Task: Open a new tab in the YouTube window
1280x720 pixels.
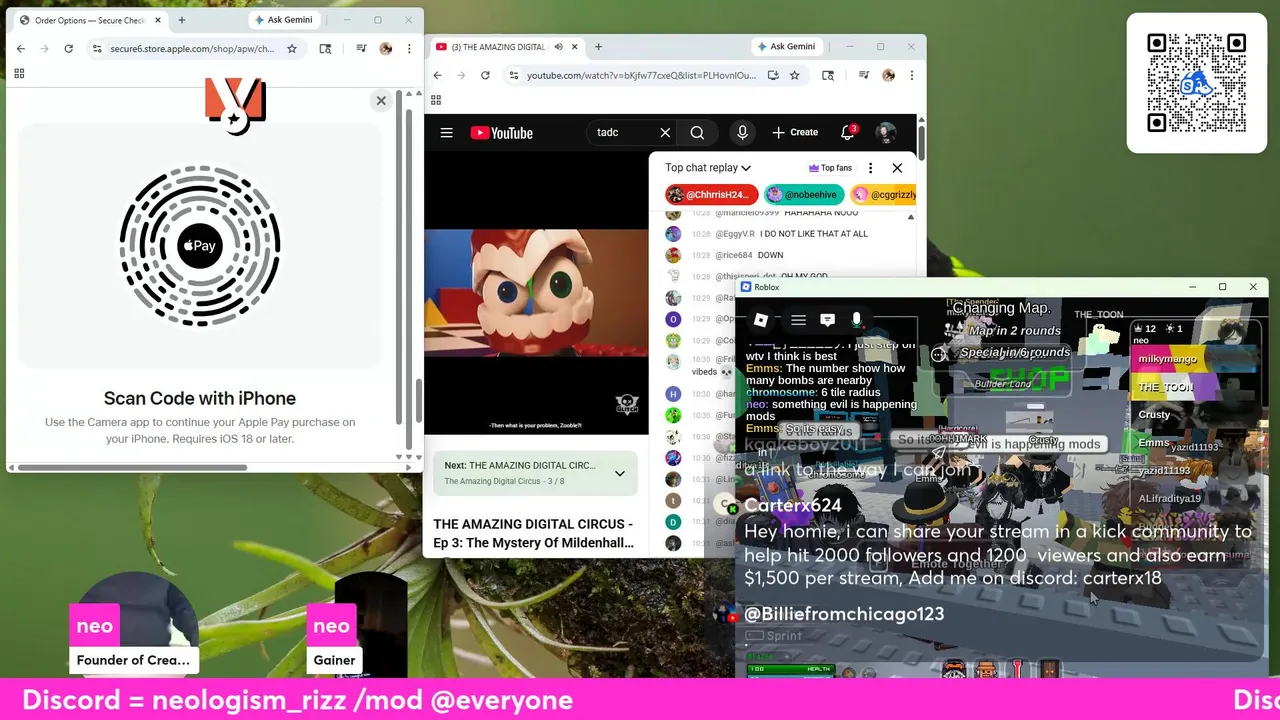Action: tap(598, 47)
